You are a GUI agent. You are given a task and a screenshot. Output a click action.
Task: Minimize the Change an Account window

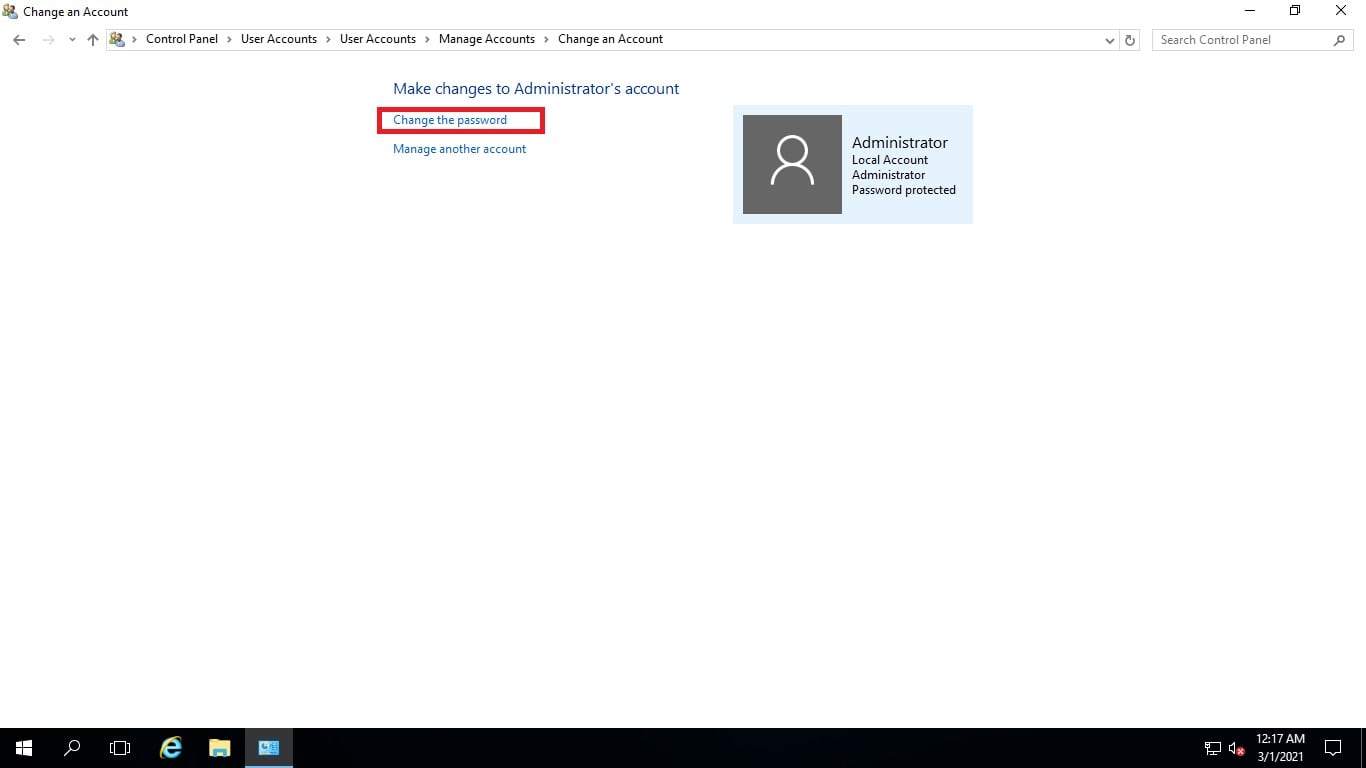coord(1250,11)
